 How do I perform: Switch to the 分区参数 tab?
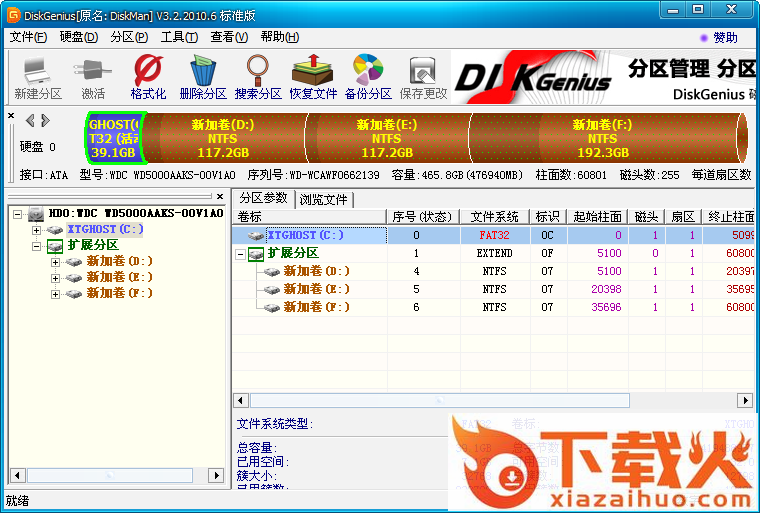(264, 198)
